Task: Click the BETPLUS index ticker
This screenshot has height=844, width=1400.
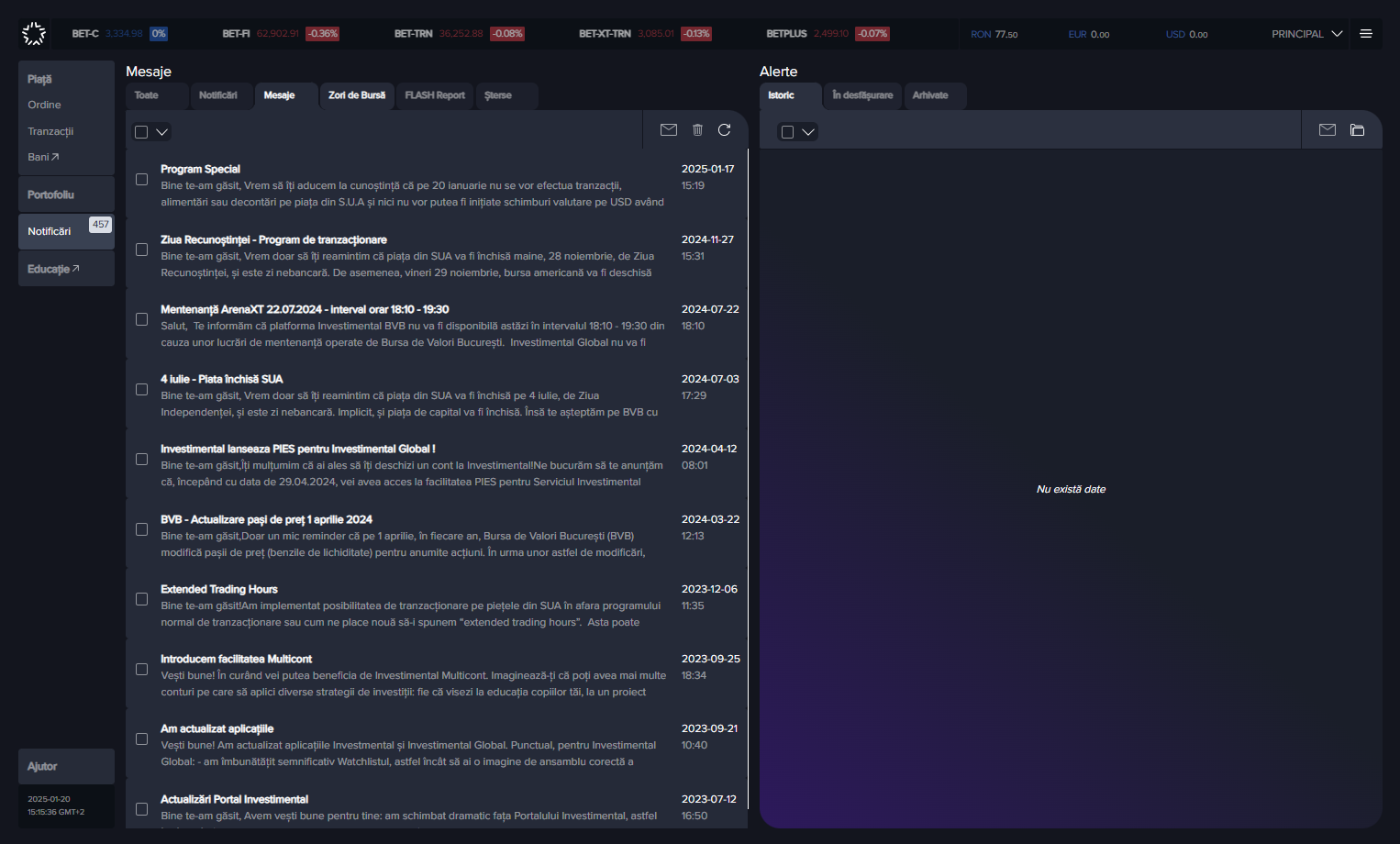Action: [828, 34]
